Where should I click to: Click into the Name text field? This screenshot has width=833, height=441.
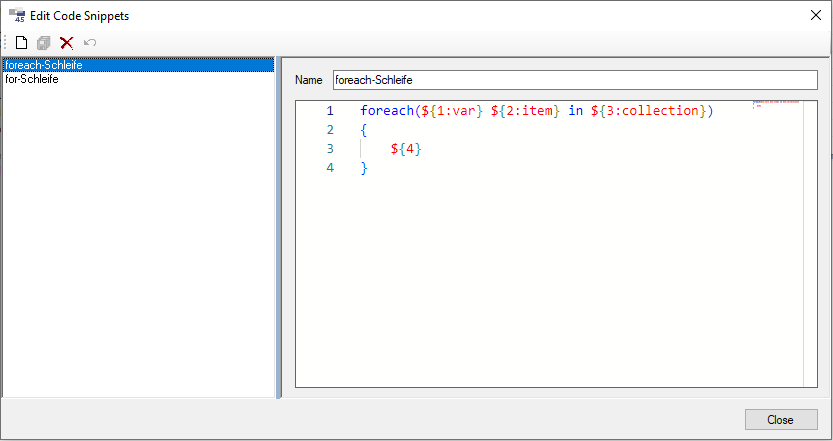tap(574, 80)
